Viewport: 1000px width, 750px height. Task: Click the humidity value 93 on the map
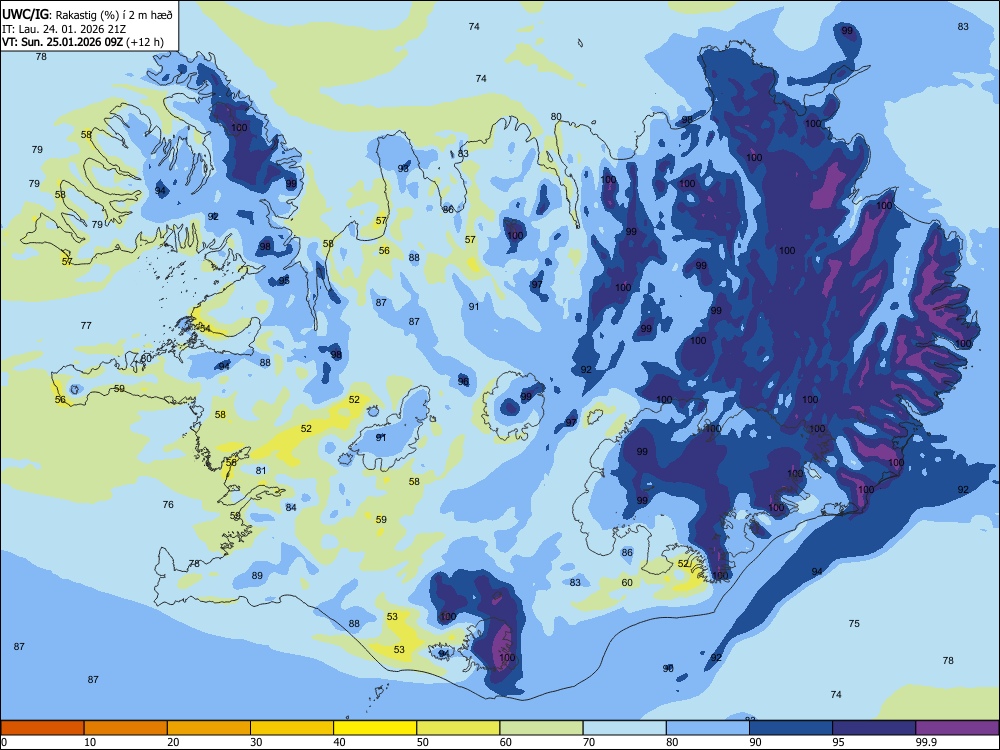[x=403, y=168]
